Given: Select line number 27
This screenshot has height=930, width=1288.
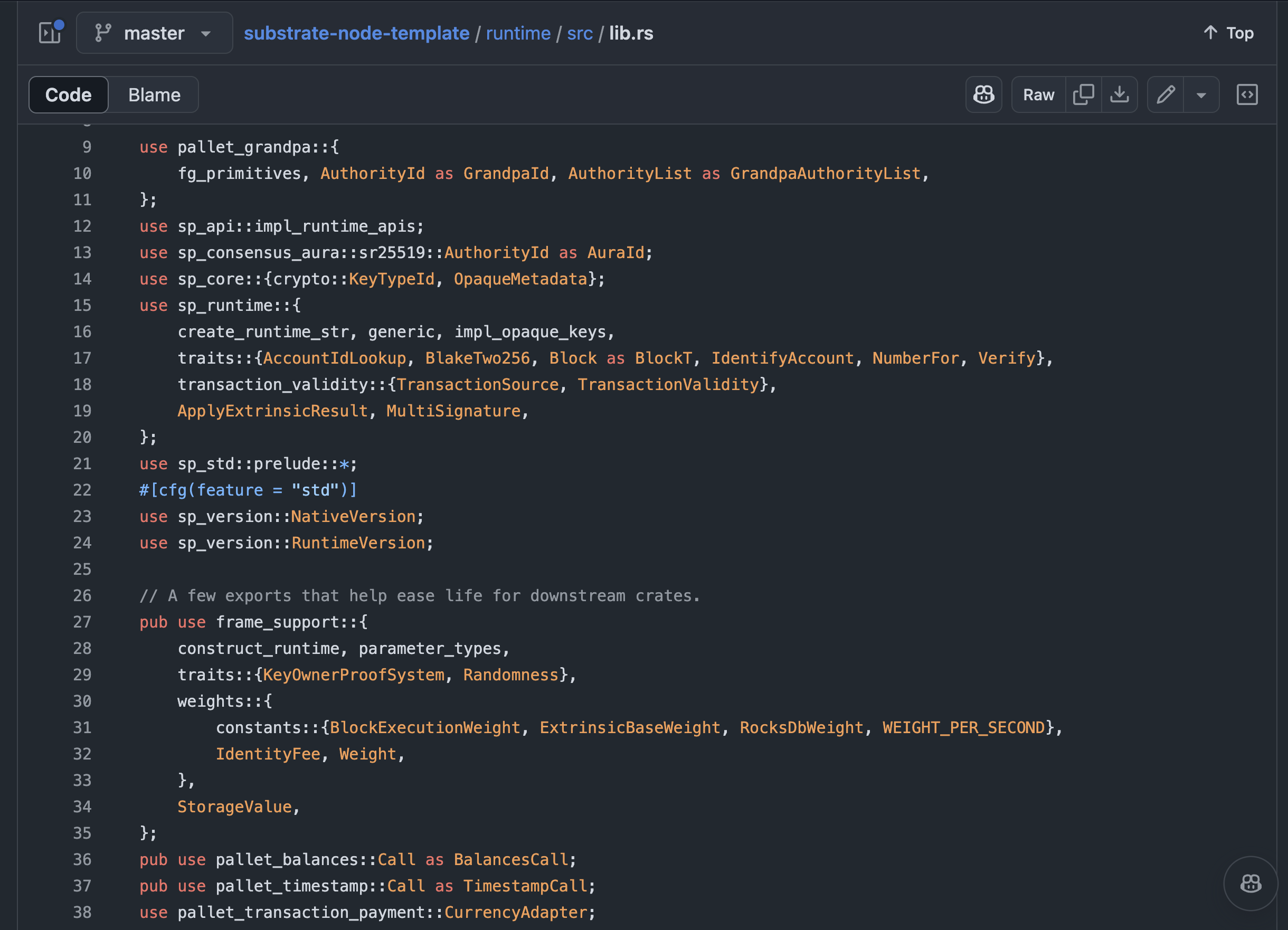Looking at the screenshot, I should 82,622.
